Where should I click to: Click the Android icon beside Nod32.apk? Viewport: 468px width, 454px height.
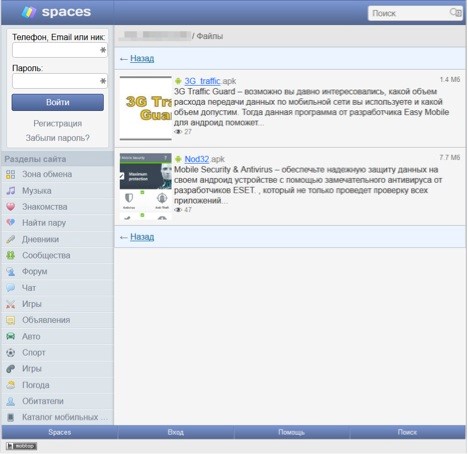pos(178,159)
